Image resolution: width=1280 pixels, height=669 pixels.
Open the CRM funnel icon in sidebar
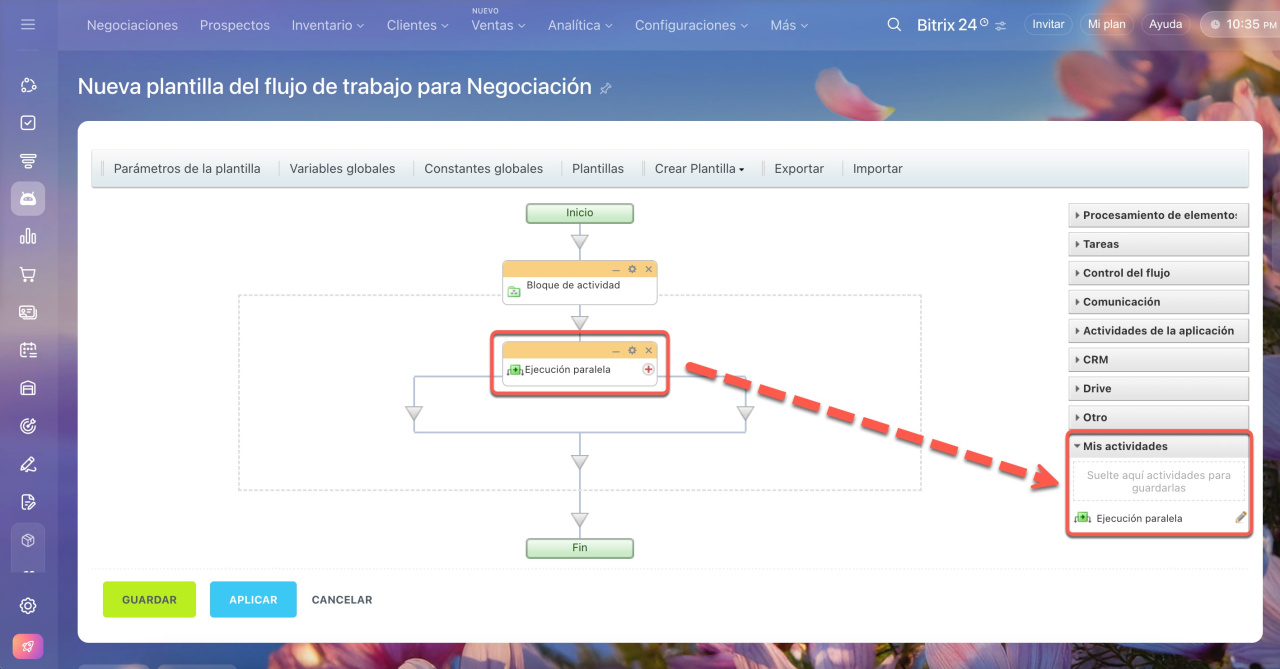[x=28, y=161]
